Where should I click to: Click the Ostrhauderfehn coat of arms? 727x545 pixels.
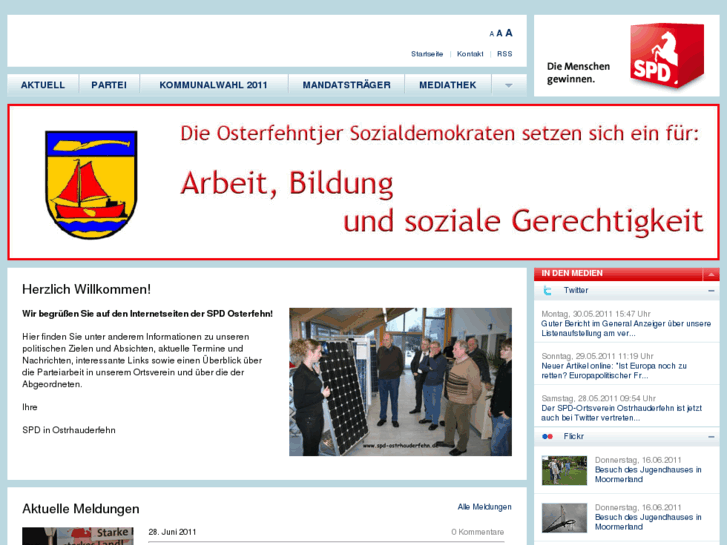(91, 185)
